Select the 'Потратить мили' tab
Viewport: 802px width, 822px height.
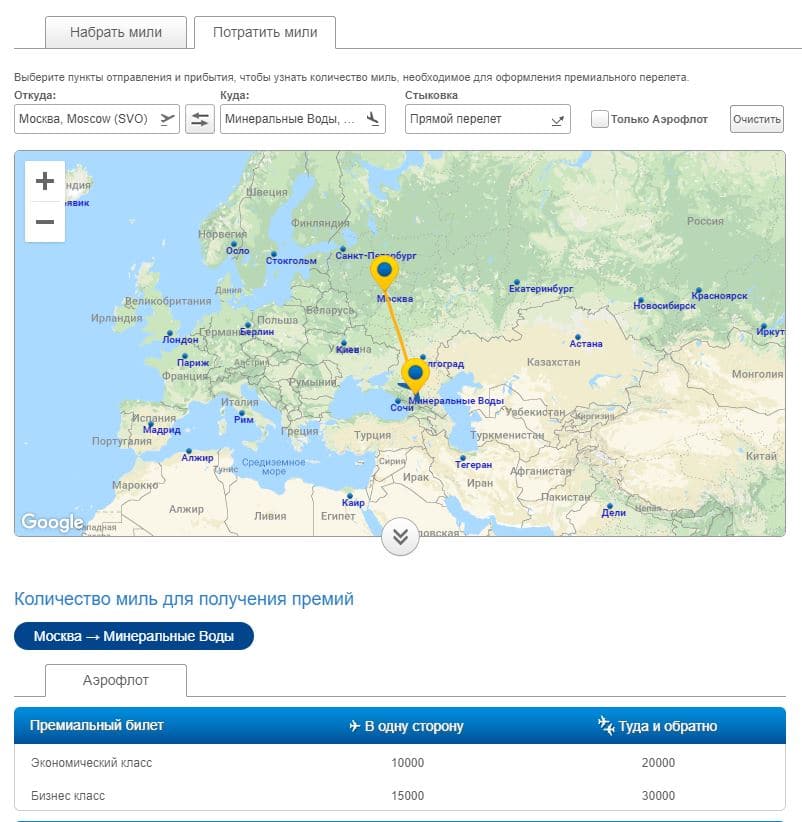tap(265, 32)
